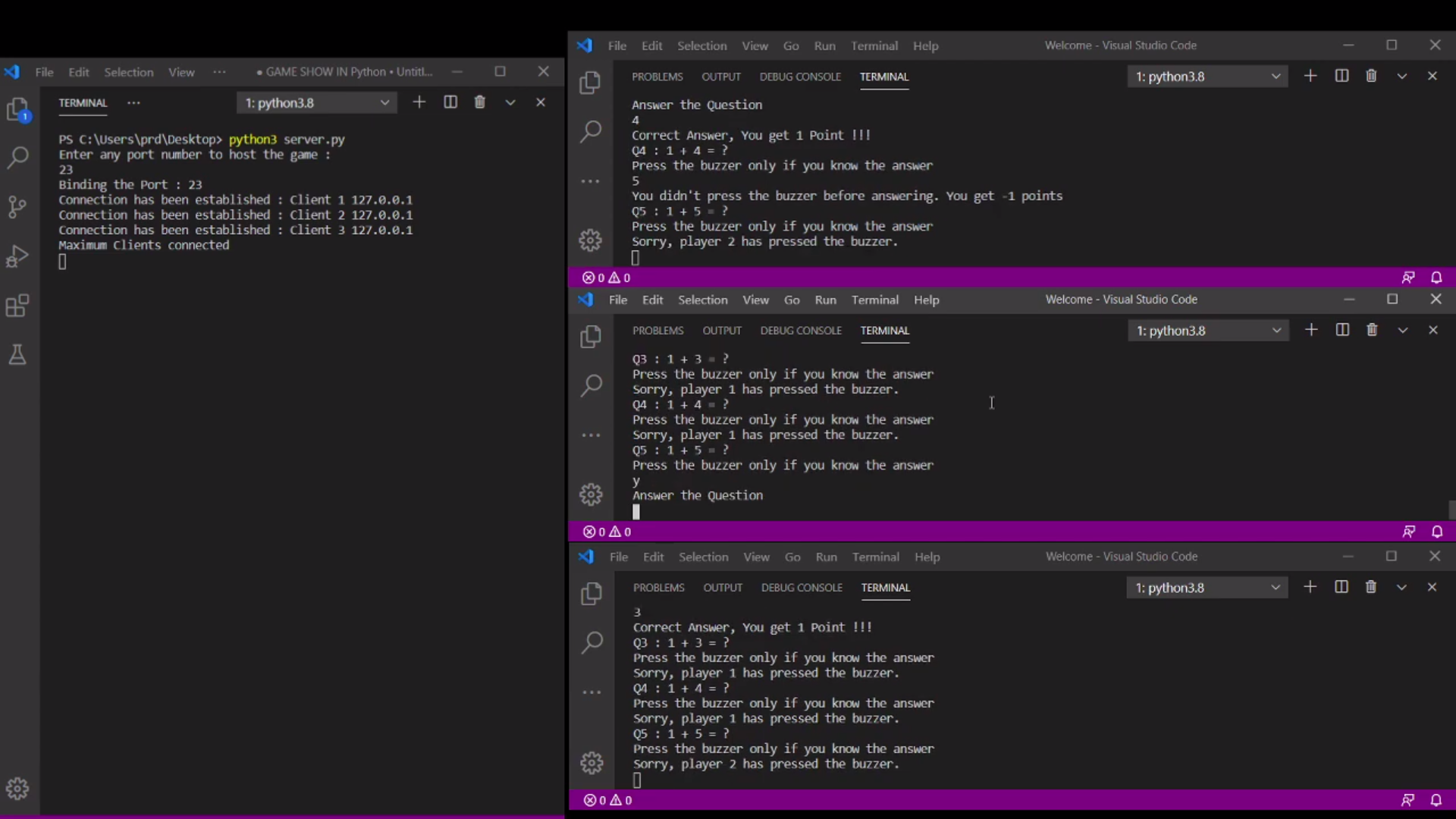Show hidden menus via ellipsis in left window

click(219, 72)
